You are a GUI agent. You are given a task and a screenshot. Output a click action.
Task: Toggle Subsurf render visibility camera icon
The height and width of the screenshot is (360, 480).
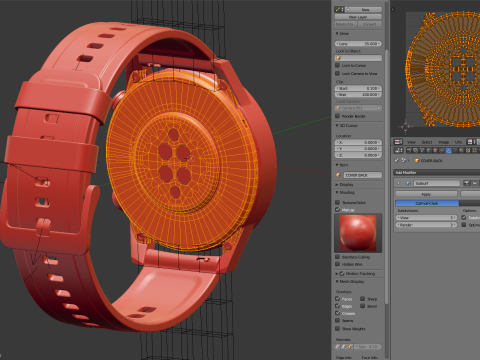[x=466, y=183]
